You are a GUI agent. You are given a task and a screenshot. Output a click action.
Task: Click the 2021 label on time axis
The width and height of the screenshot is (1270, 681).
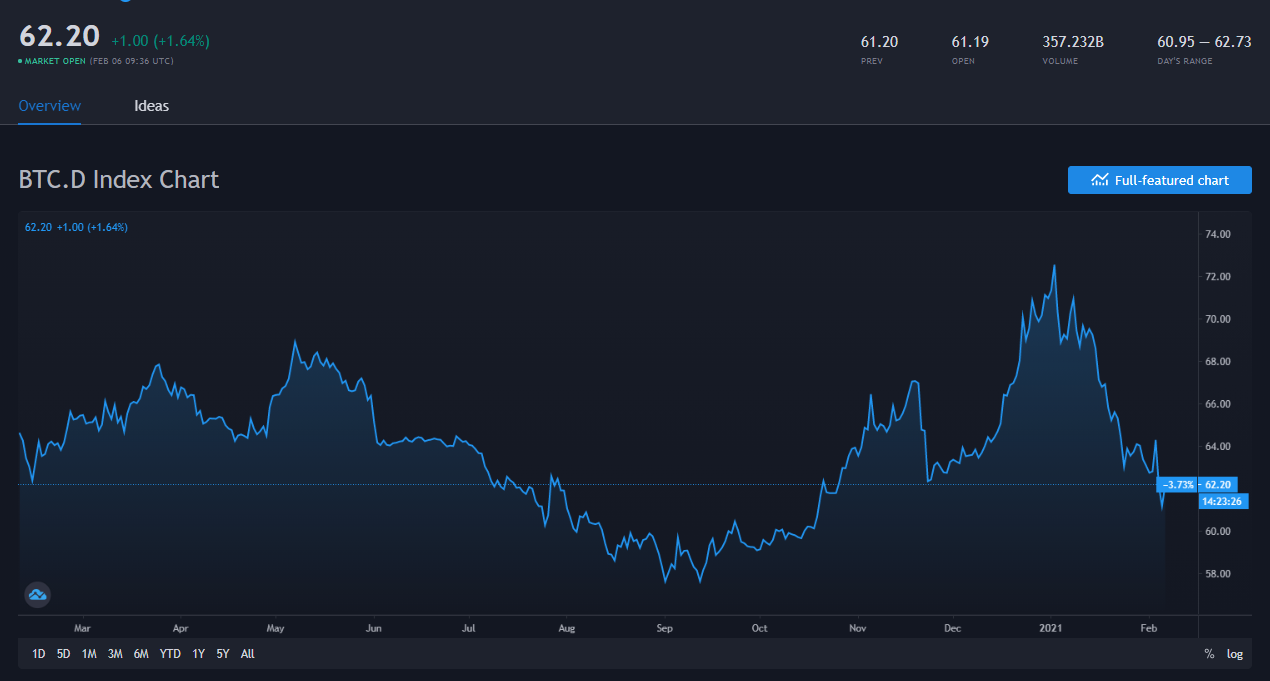tap(1050, 628)
